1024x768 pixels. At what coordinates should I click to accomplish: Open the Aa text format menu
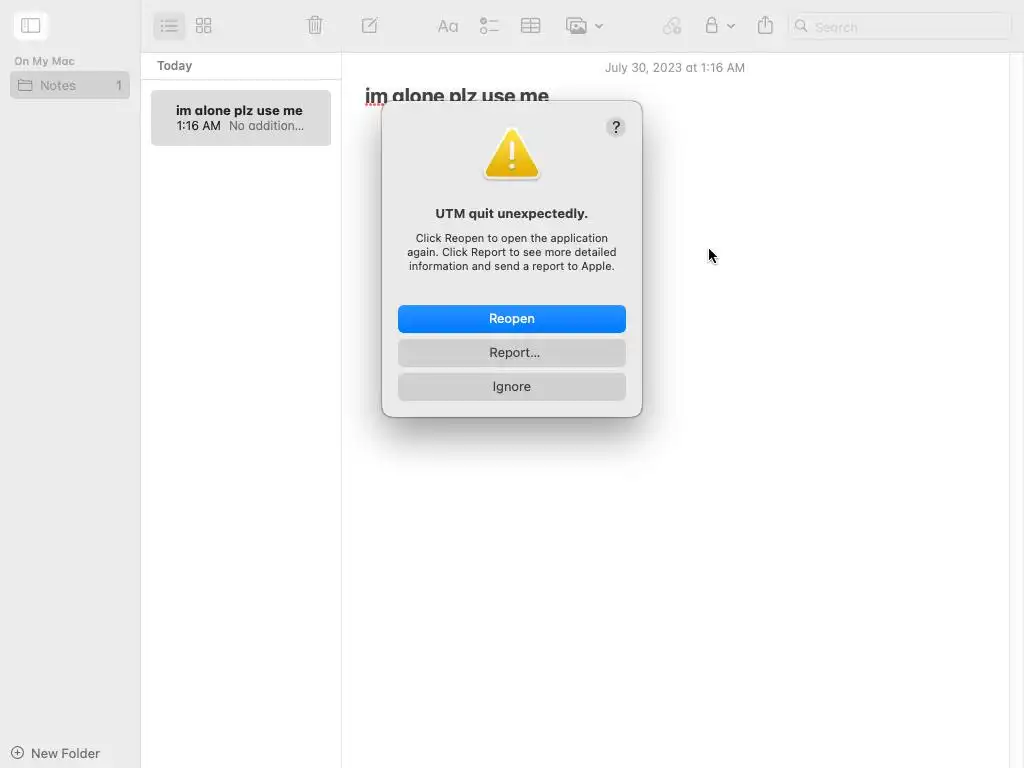click(447, 27)
